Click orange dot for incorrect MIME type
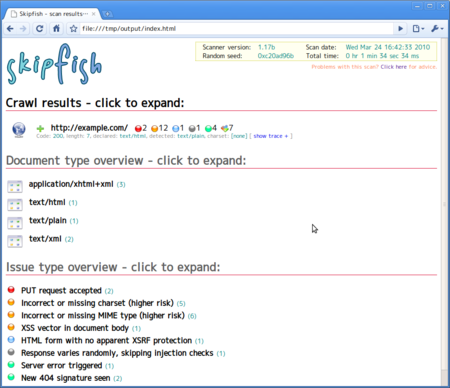 (x=11, y=314)
